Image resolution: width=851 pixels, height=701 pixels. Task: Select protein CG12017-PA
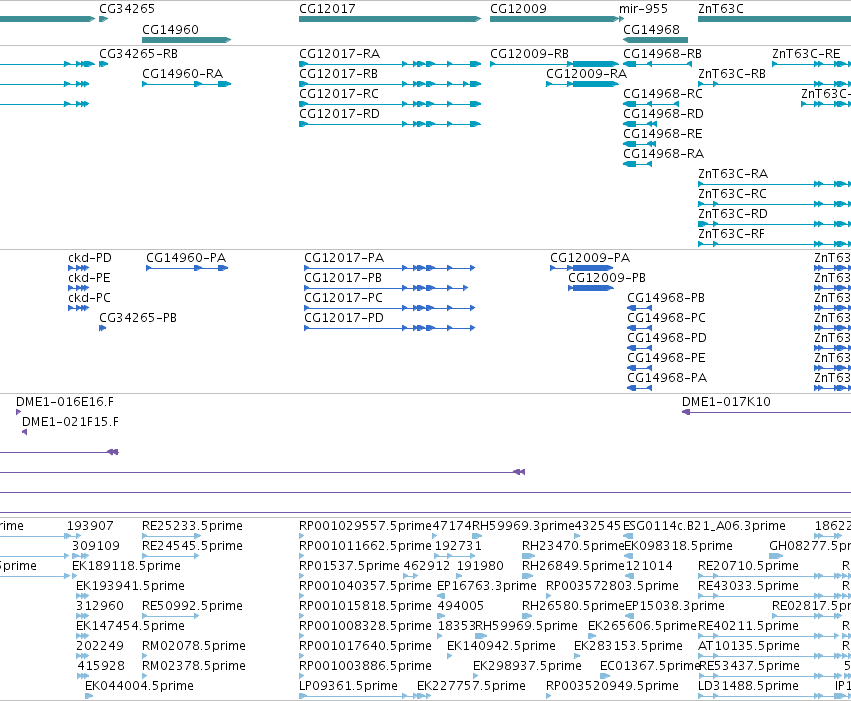tap(344, 258)
